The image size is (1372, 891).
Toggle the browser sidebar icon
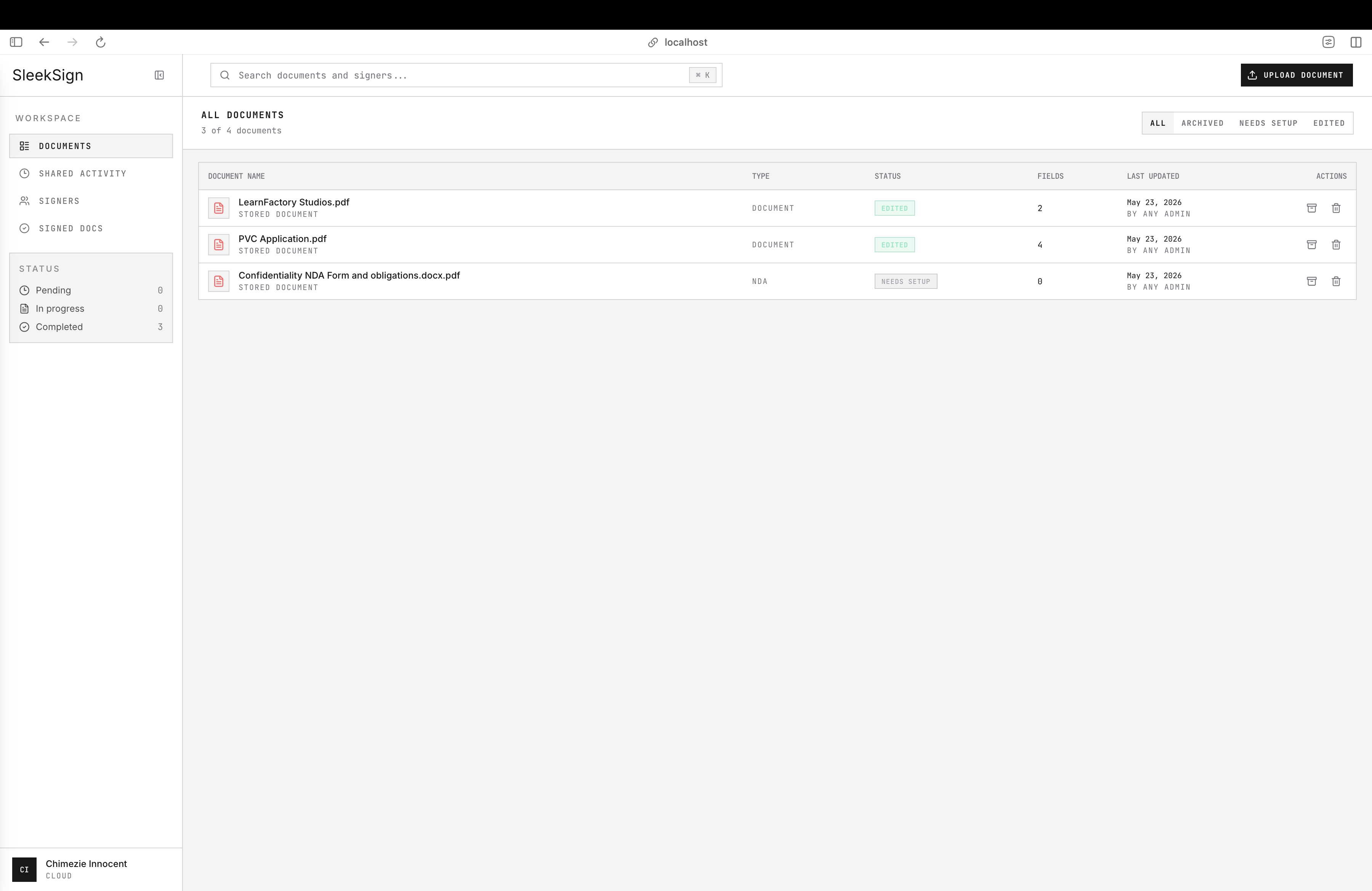(16, 42)
